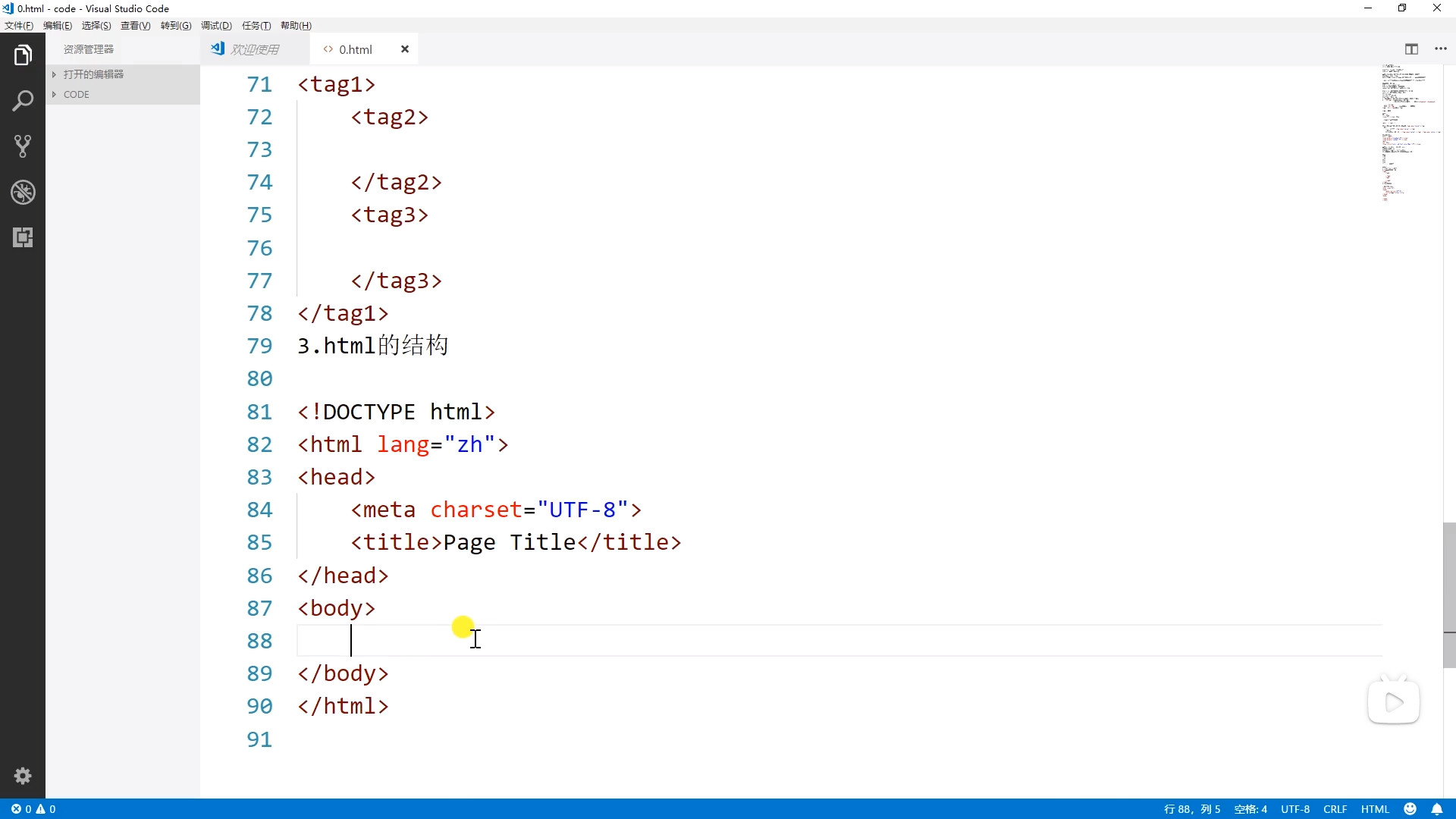1456x819 pixels.
Task: Click the vertical scrollbar thumb
Action: 1449,595
